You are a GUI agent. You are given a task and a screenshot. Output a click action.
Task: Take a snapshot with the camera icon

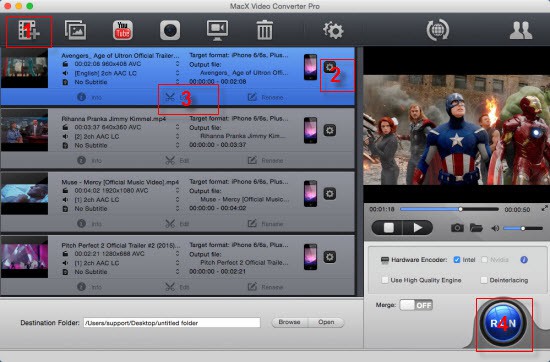(457, 228)
